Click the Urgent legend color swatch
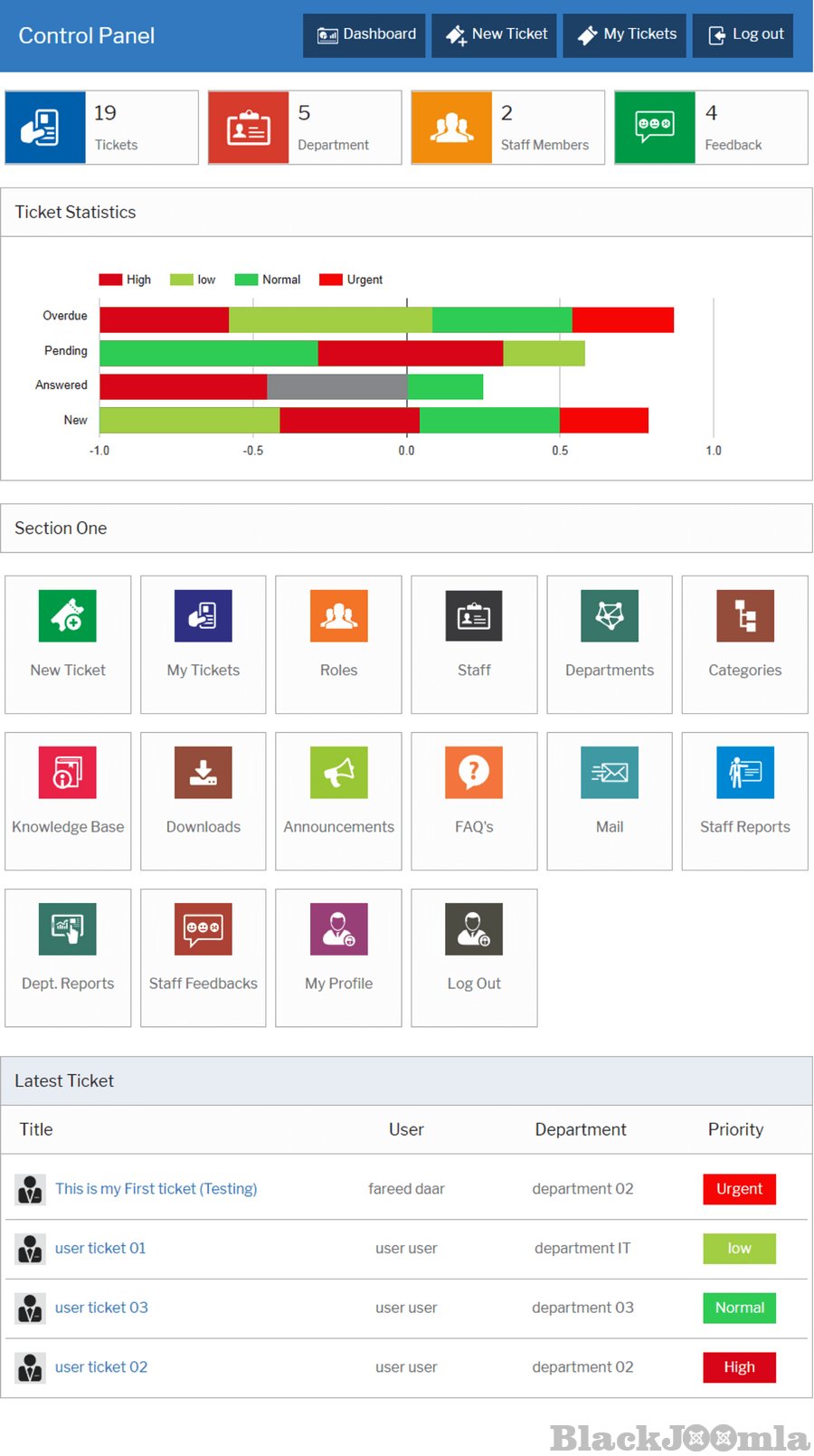The height and width of the screenshot is (1456, 814). pos(331,280)
